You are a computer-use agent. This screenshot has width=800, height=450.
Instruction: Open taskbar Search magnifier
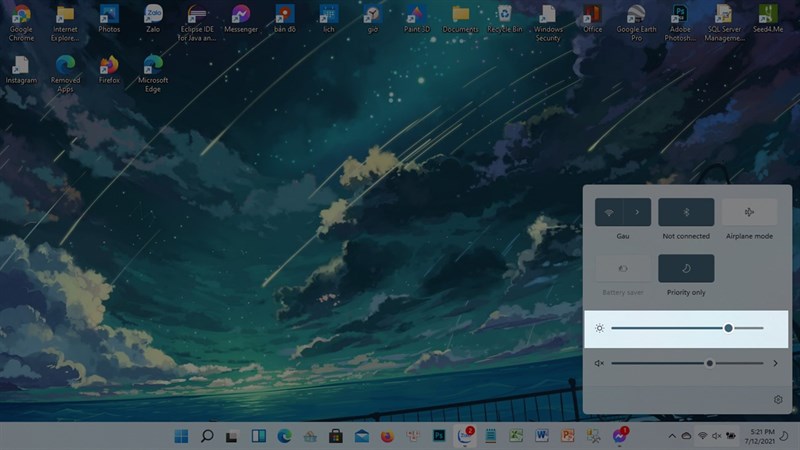[x=207, y=436]
